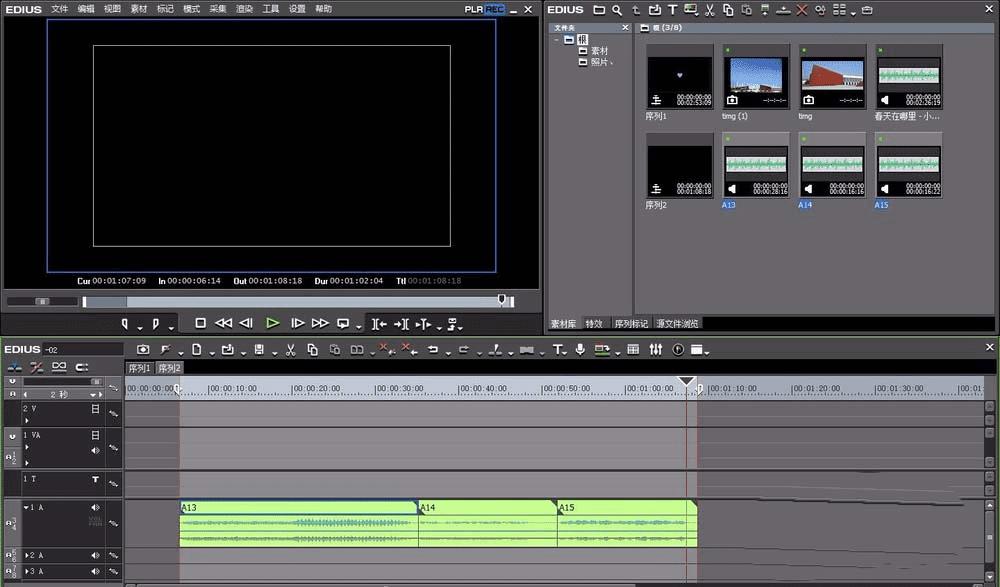Mute the 1 VA track audio
The image size is (1000, 587).
(96, 450)
